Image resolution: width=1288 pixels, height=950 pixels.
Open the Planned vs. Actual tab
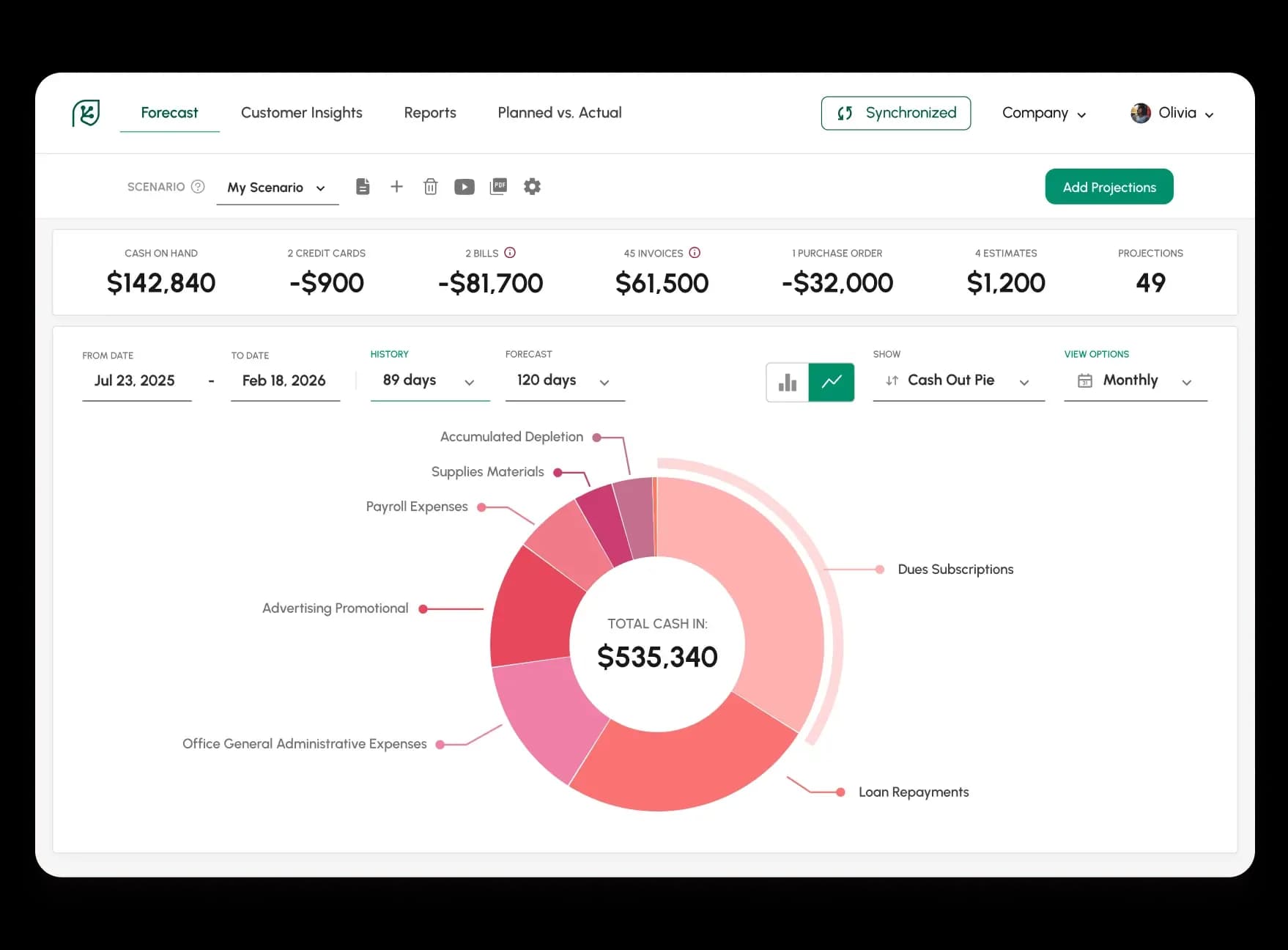[559, 113]
